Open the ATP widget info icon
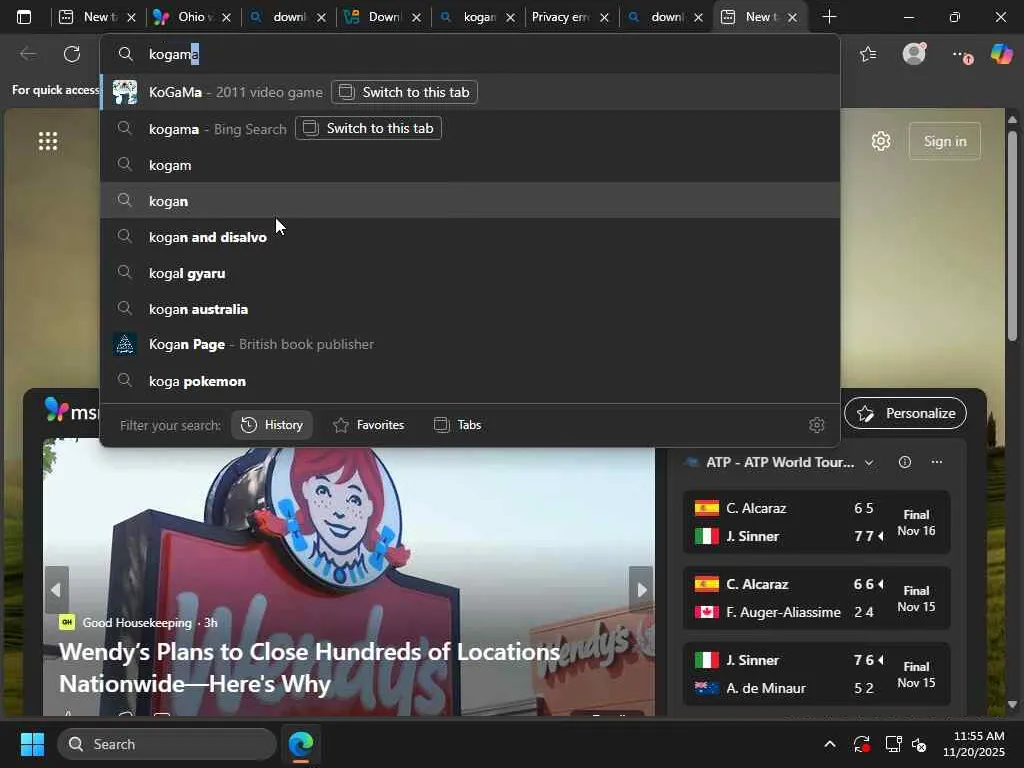The height and width of the screenshot is (768, 1024). (904, 462)
